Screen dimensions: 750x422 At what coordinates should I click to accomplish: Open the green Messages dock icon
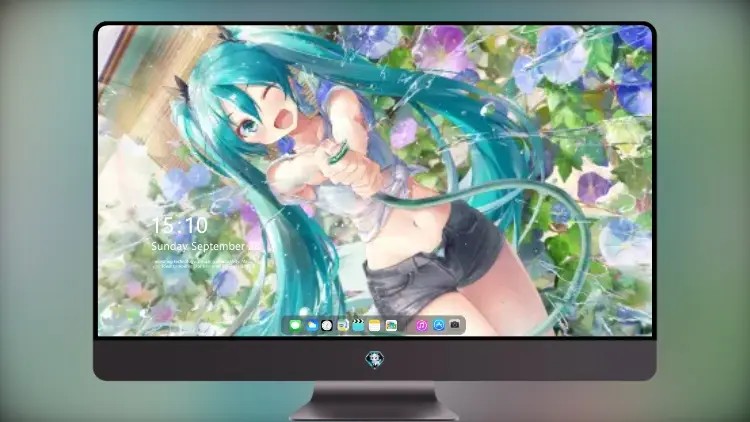tap(296, 326)
